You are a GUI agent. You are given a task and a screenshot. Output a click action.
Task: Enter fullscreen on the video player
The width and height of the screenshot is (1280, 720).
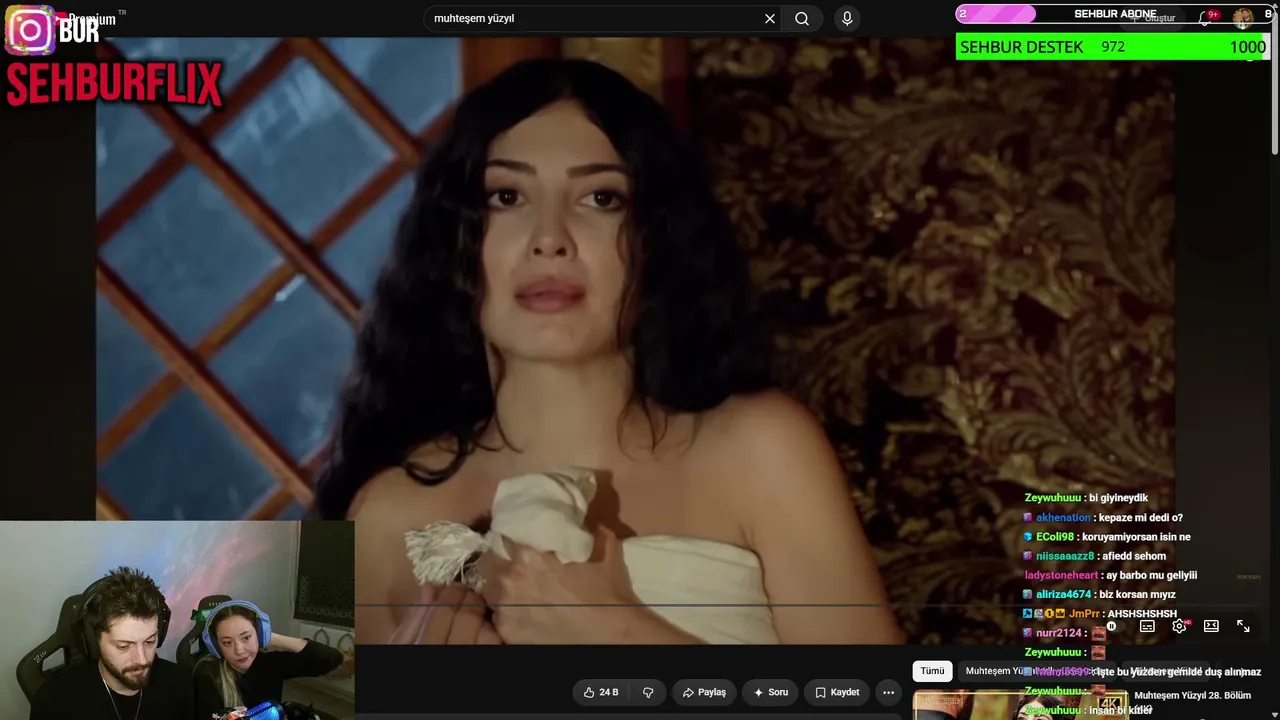click(1243, 626)
